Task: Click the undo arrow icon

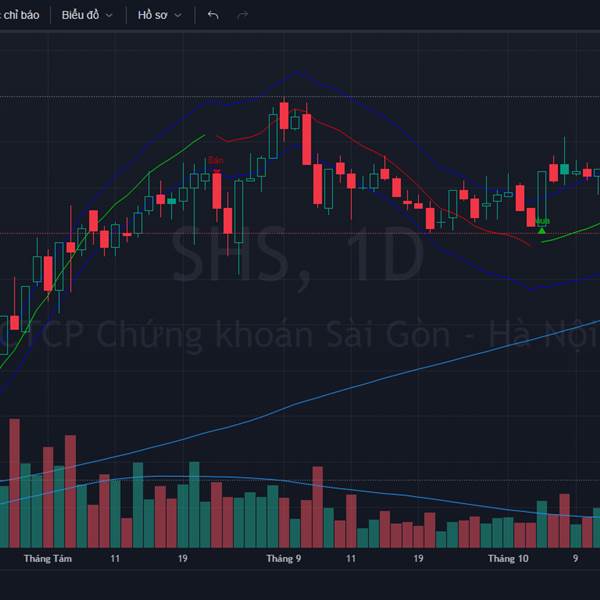Action: pyautogui.click(x=213, y=15)
